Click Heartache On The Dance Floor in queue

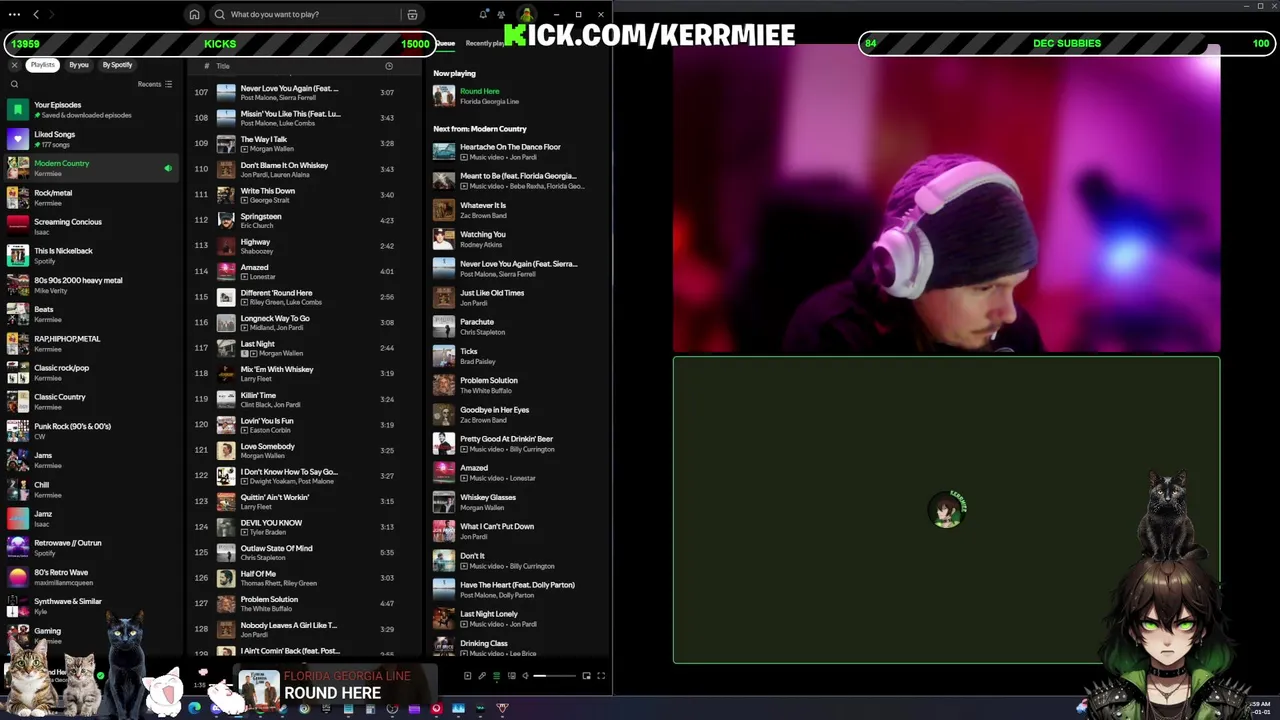click(510, 147)
